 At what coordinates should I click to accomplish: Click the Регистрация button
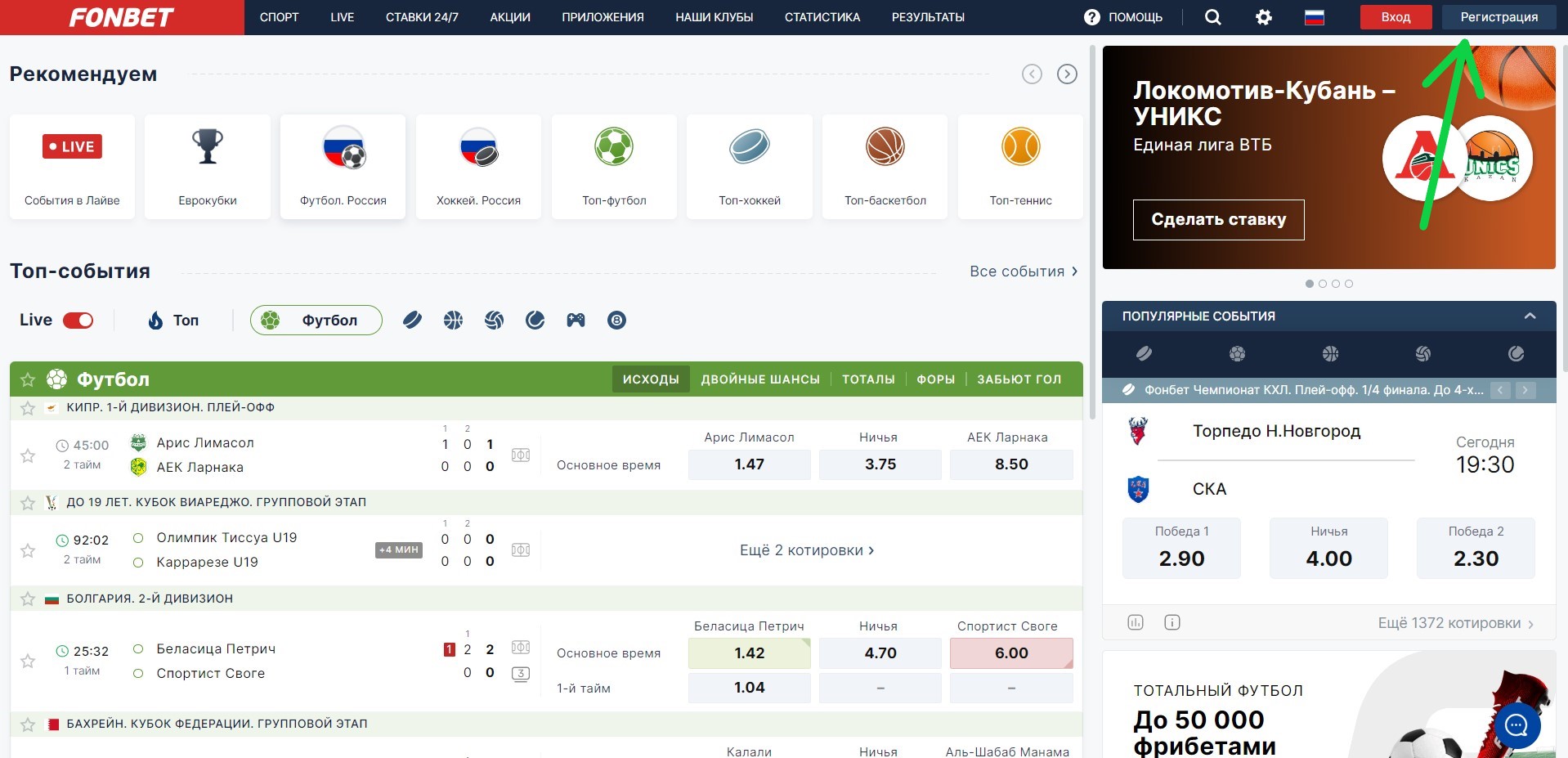coord(1499,17)
